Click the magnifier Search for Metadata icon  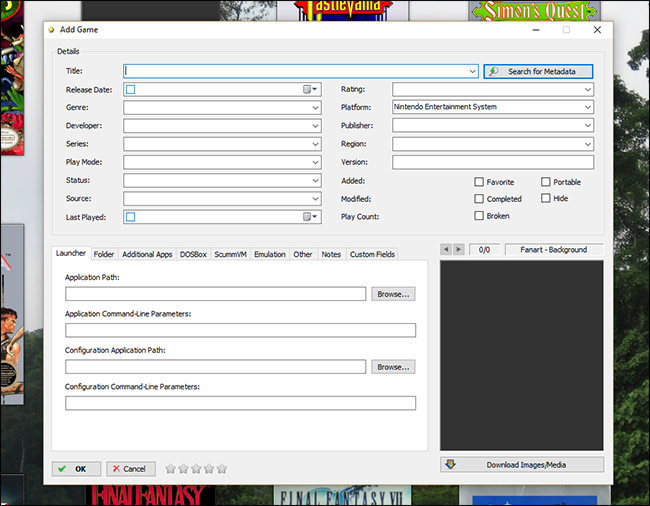pos(494,71)
